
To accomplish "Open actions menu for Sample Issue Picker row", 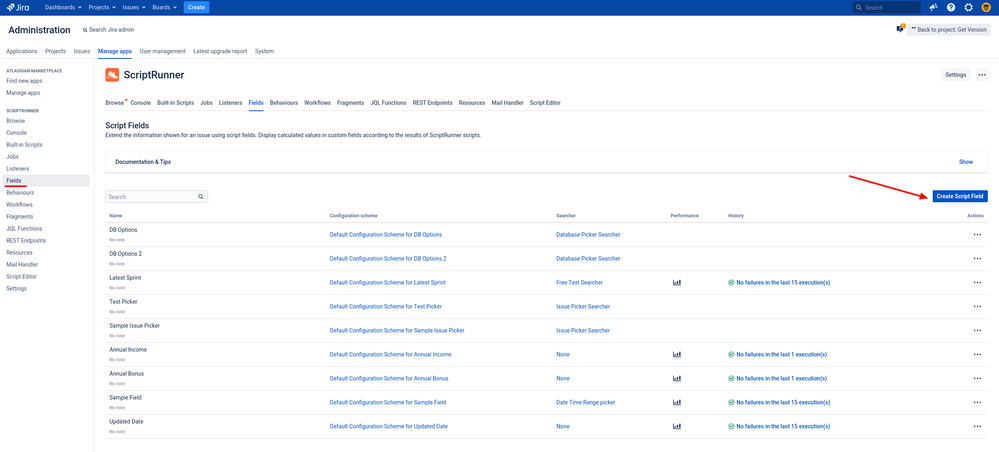I will (977, 330).
